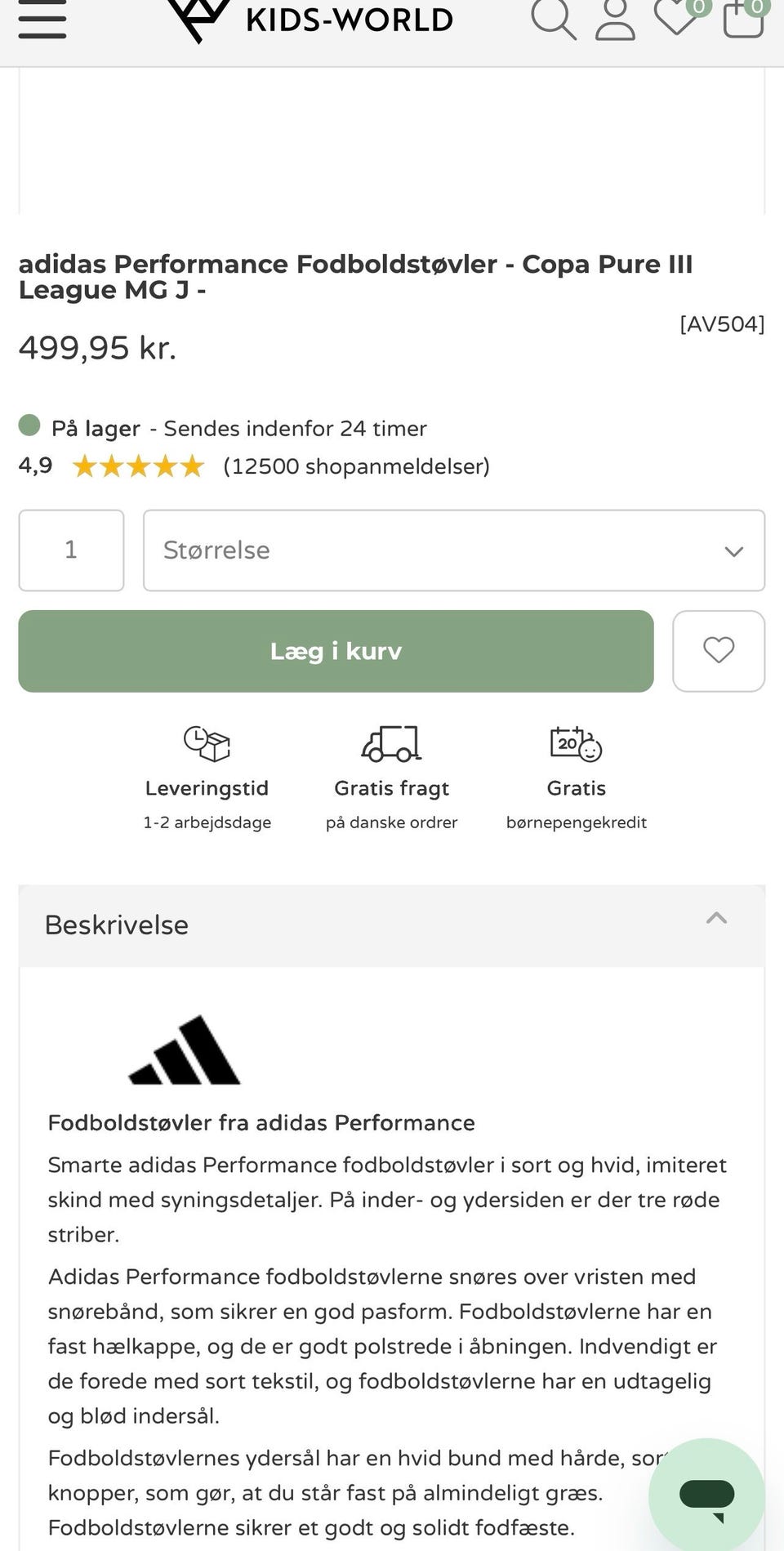Click the delivery time clock icon
This screenshot has width=784, height=1551.
(x=207, y=743)
